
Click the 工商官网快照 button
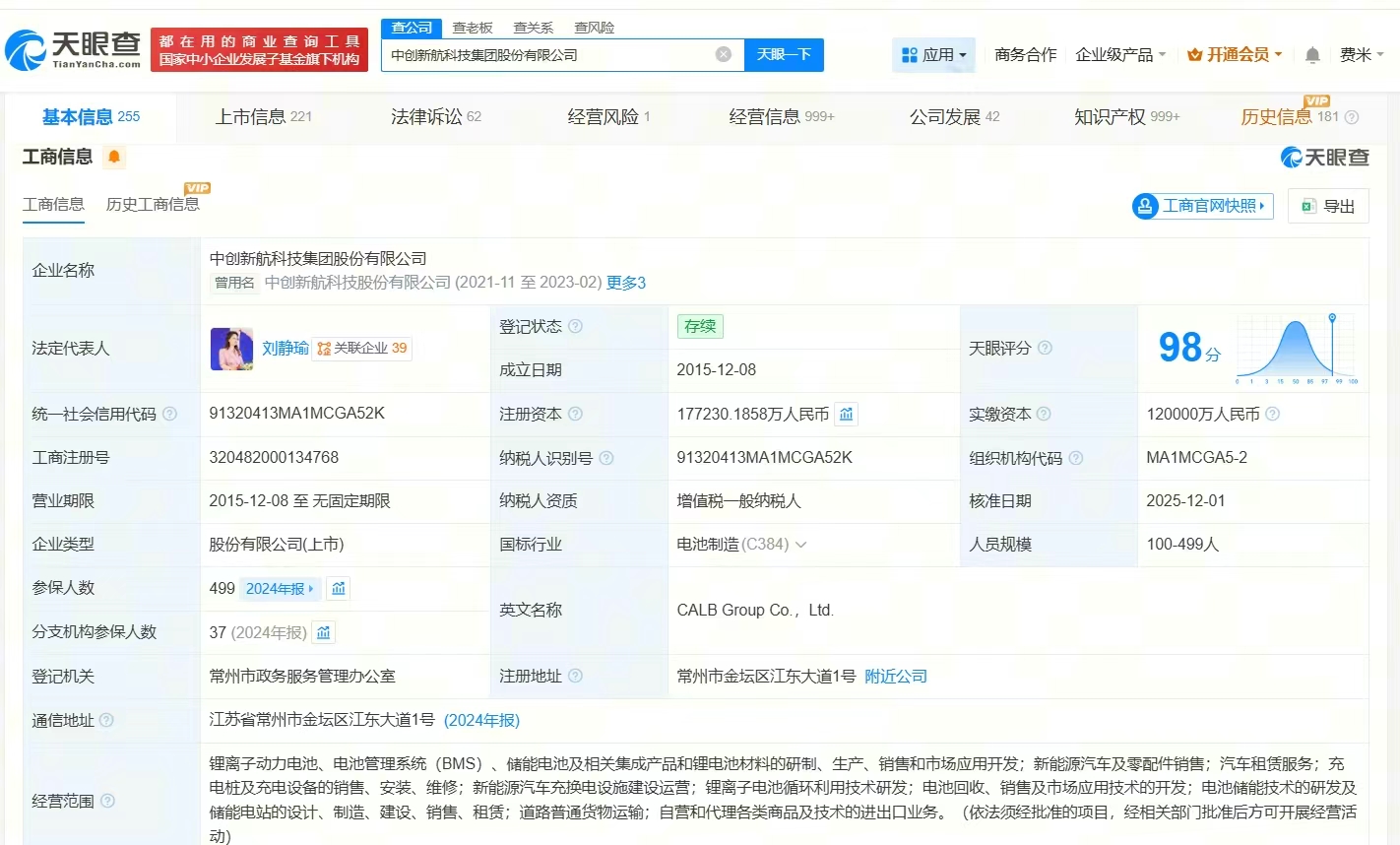[x=1203, y=206]
